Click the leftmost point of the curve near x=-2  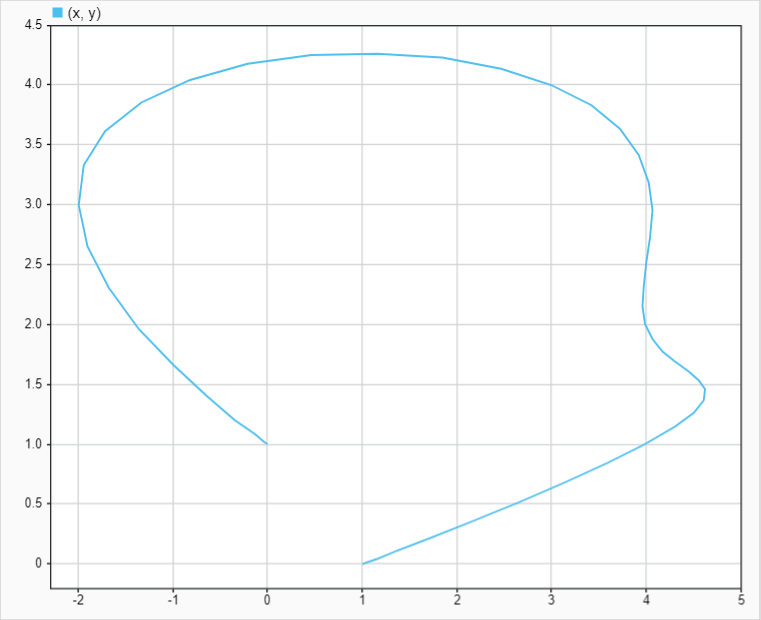[x=79, y=205]
